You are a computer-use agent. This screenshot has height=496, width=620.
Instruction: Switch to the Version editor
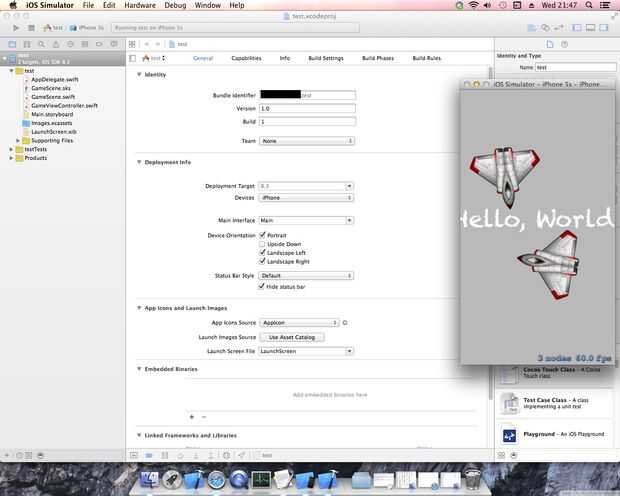tap(559, 28)
